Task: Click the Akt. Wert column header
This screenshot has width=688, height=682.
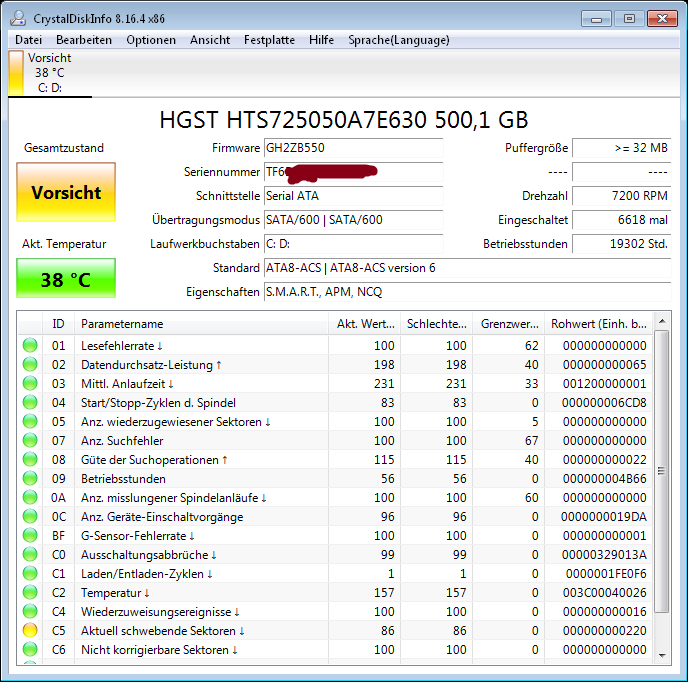Action: [x=365, y=324]
